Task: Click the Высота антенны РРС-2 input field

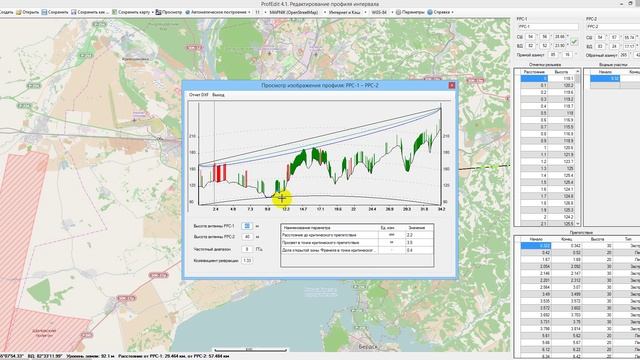Action: click(x=247, y=237)
